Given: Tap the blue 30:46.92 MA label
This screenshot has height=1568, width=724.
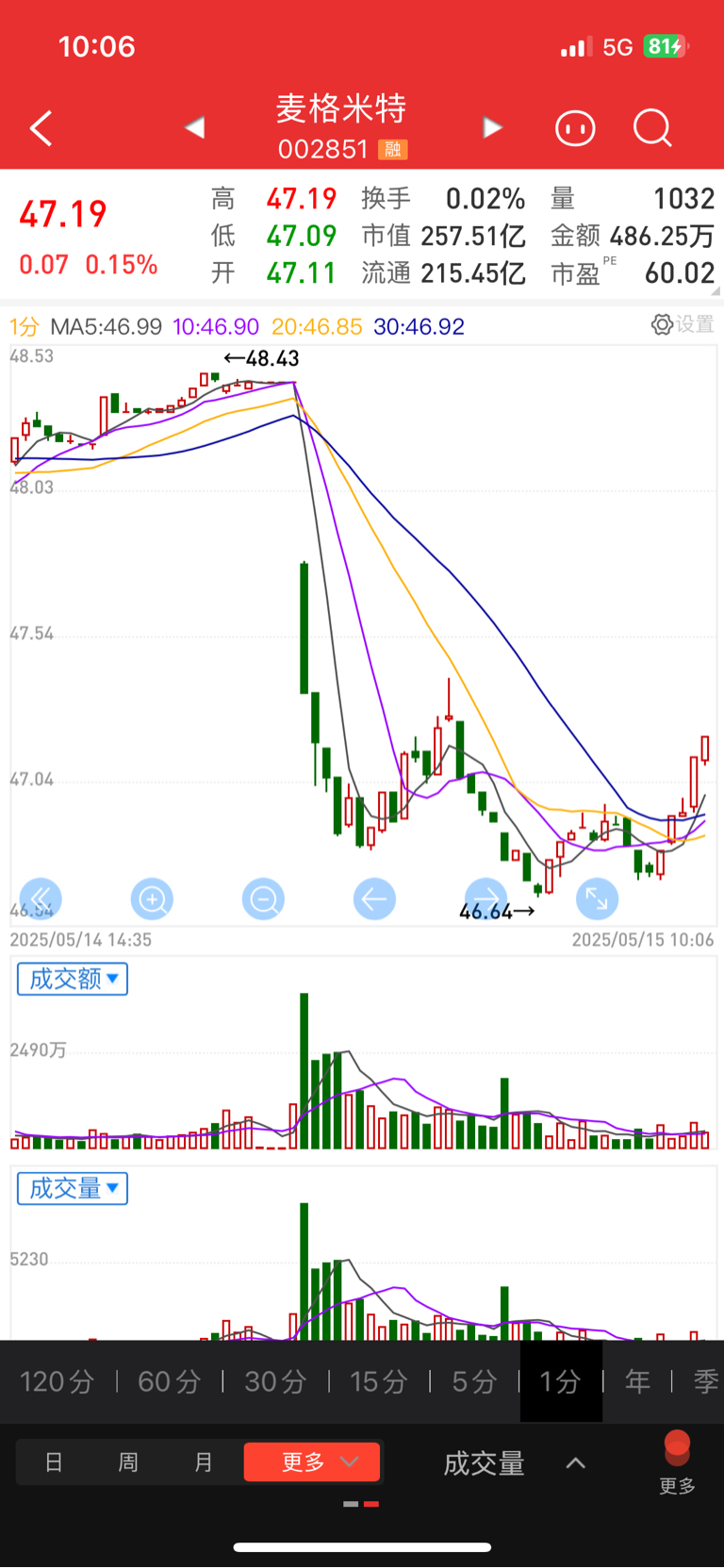Looking at the screenshot, I should [x=419, y=326].
